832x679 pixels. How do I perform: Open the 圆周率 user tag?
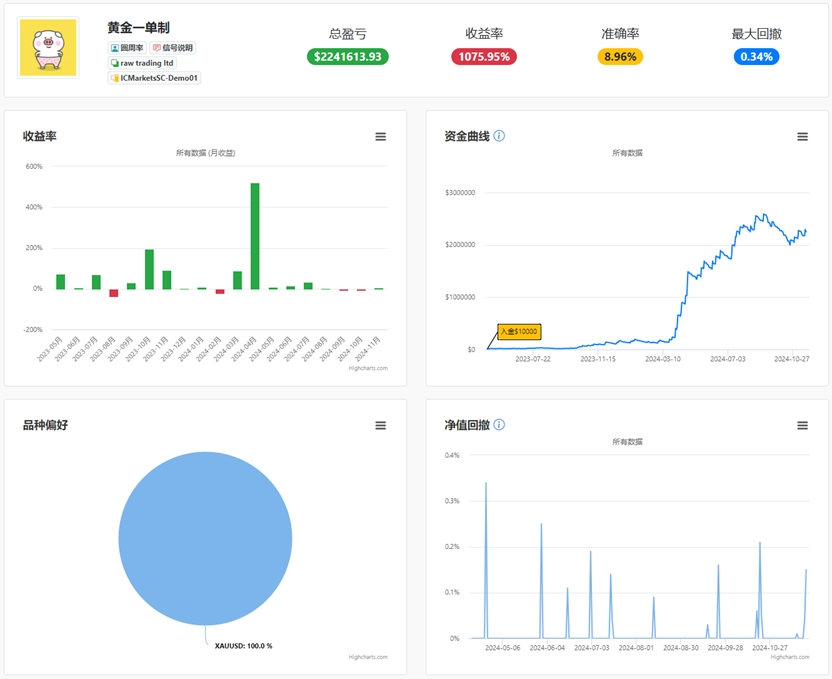click(x=127, y=48)
